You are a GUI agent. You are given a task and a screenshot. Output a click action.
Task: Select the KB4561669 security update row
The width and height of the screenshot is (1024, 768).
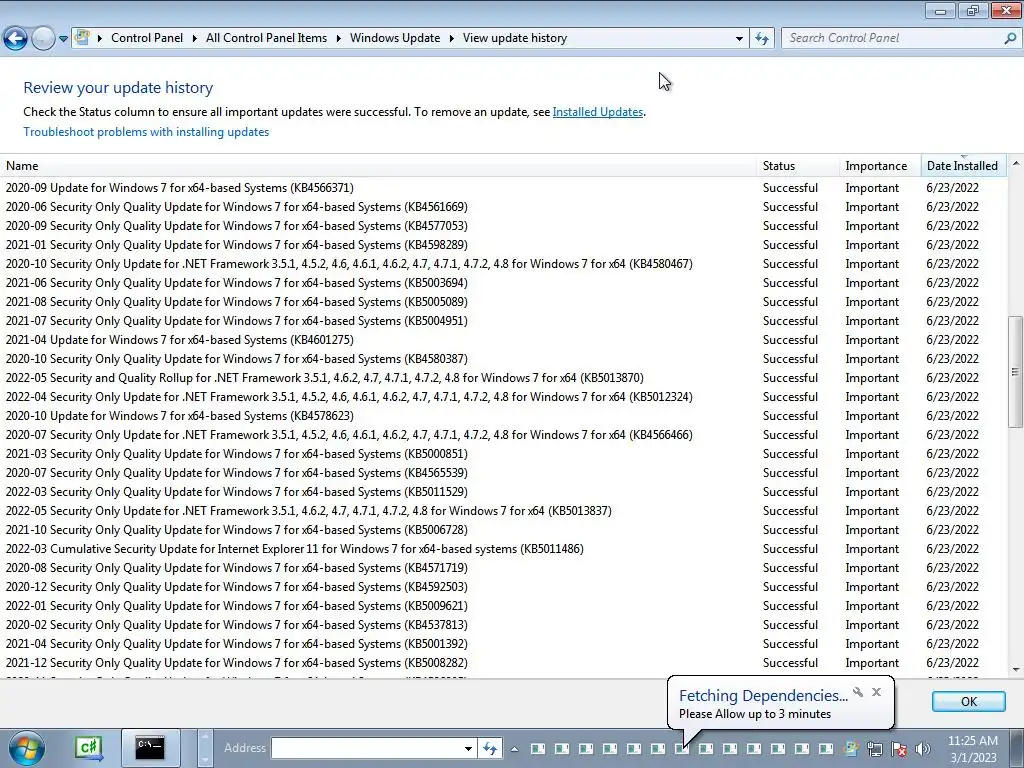(x=503, y=206)
